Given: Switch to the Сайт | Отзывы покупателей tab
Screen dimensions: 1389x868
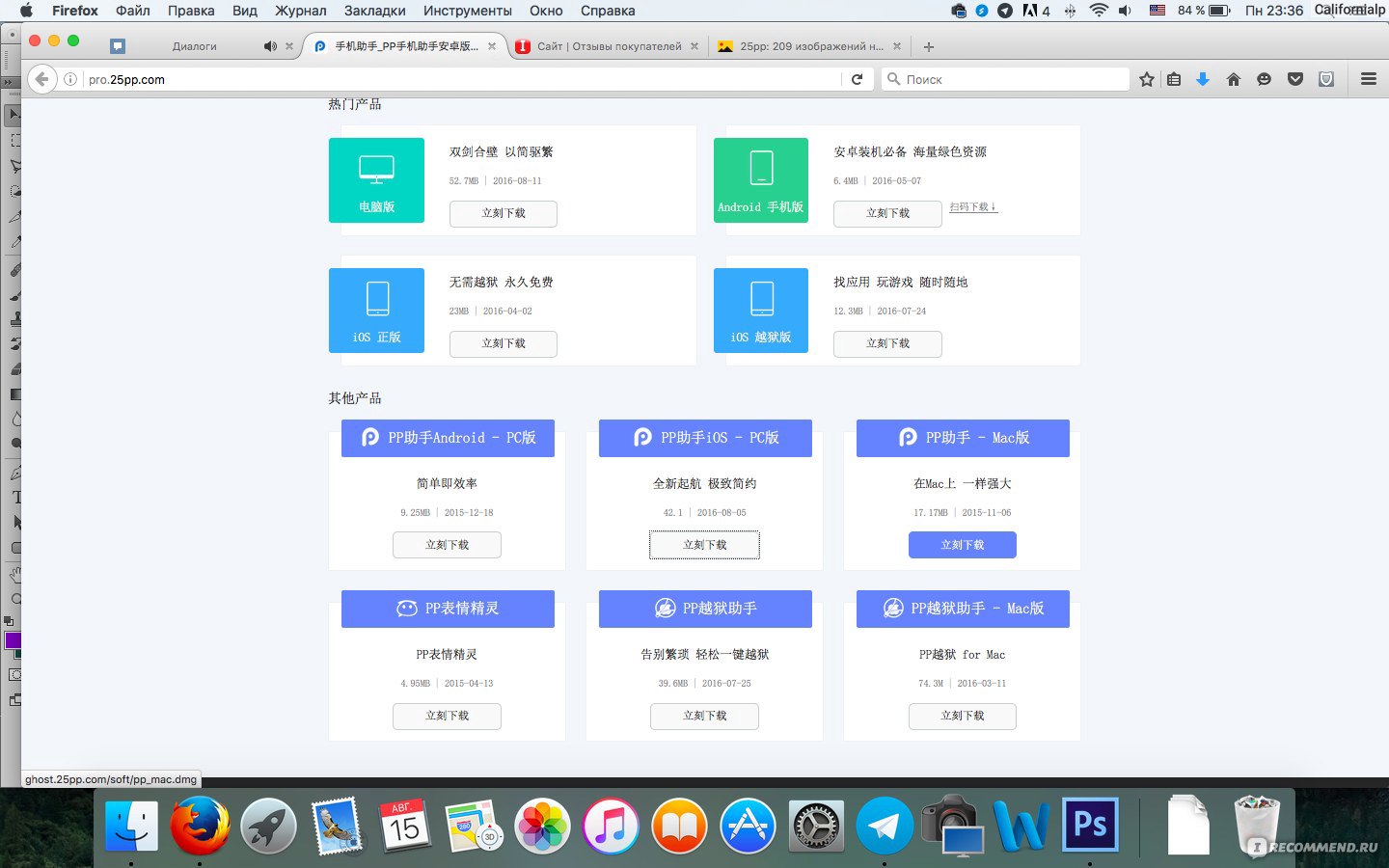Looking at the screenshot, I should coord(610,46).
